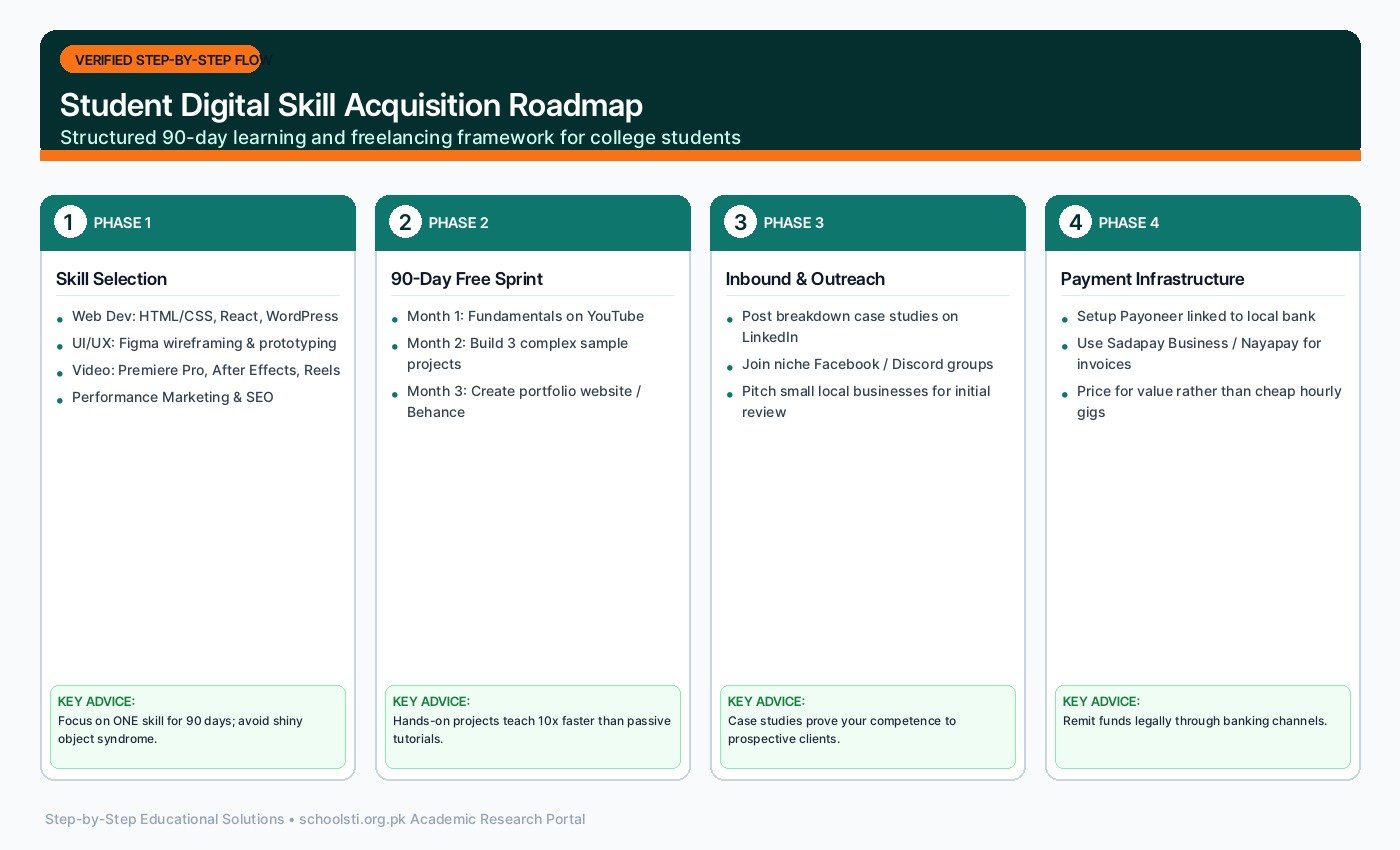Select Month 1: Fundamentals on YouTube
Image resolution: width=1400 pixels, height=850 pixels.
point(525,316)
